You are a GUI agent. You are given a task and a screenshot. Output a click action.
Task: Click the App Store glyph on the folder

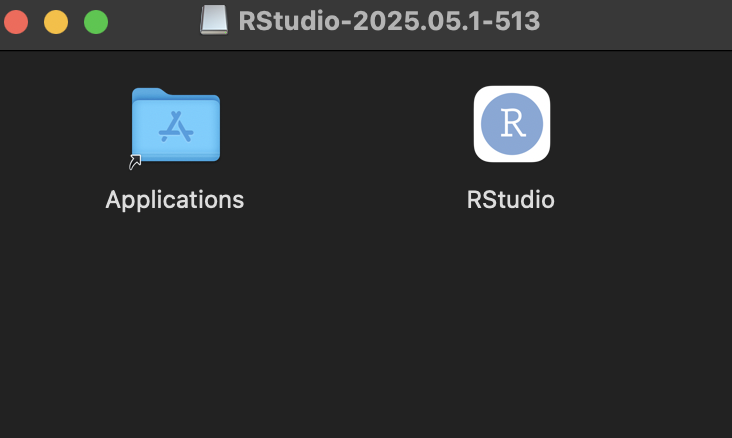176,126
